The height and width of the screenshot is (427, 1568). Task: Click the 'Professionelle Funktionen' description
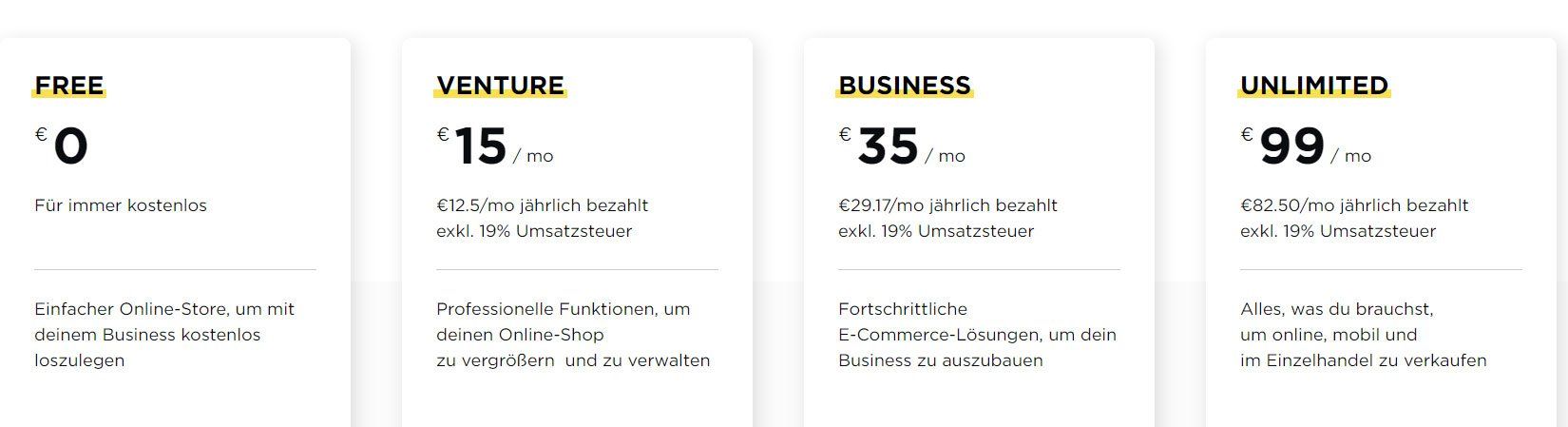573,335
